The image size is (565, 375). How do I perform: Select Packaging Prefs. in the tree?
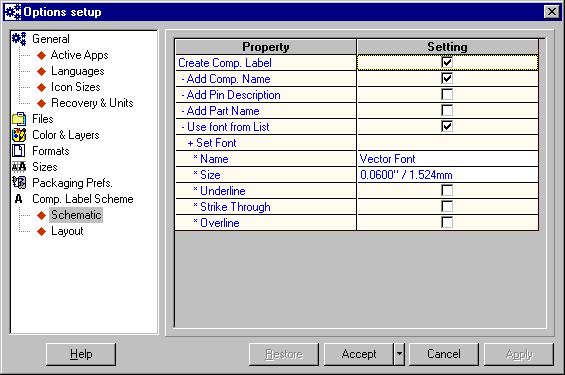click(x=72, y=183)
